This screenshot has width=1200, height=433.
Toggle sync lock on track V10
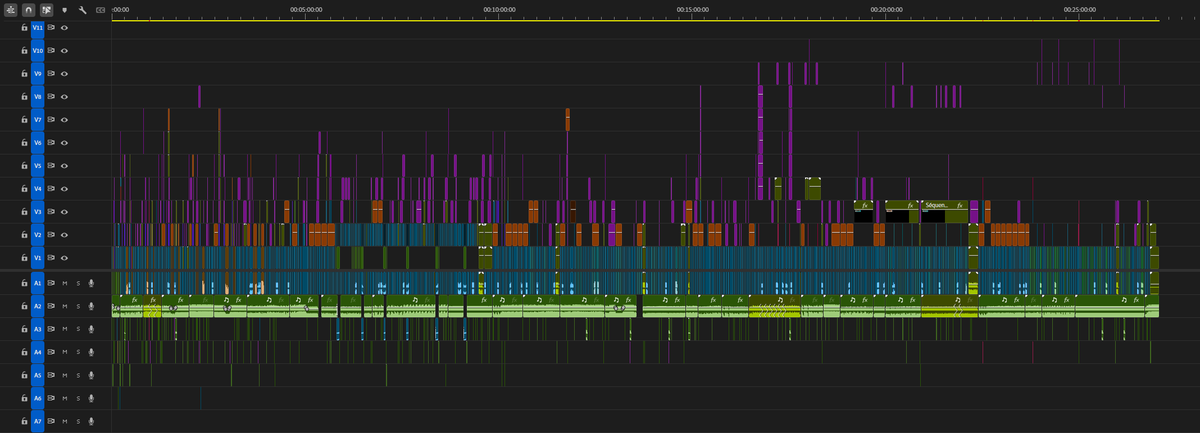51,50
